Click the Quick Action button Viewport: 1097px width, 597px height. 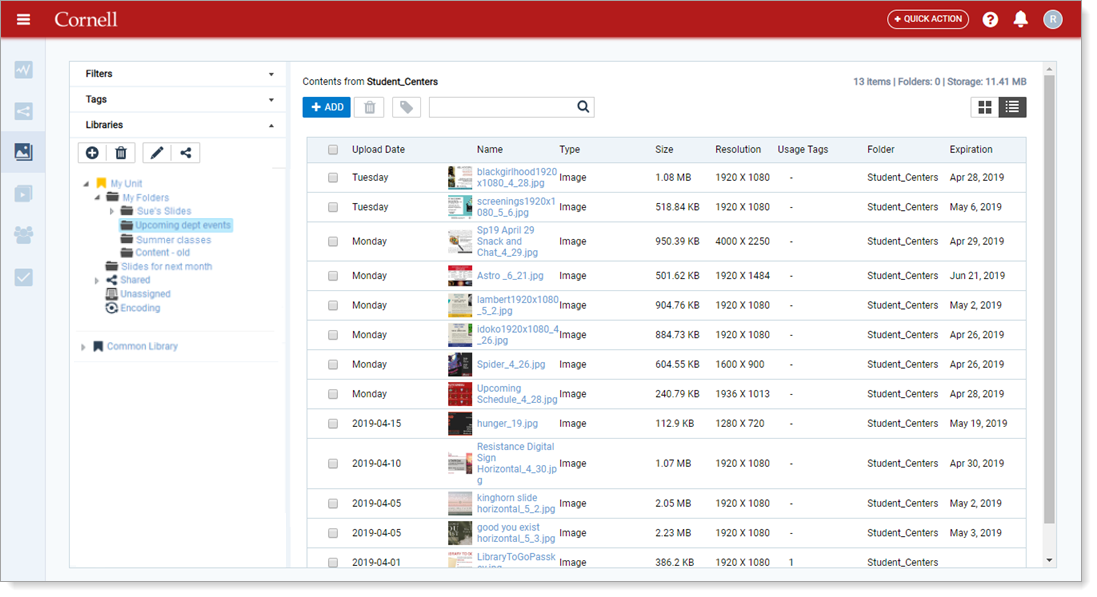928,19
